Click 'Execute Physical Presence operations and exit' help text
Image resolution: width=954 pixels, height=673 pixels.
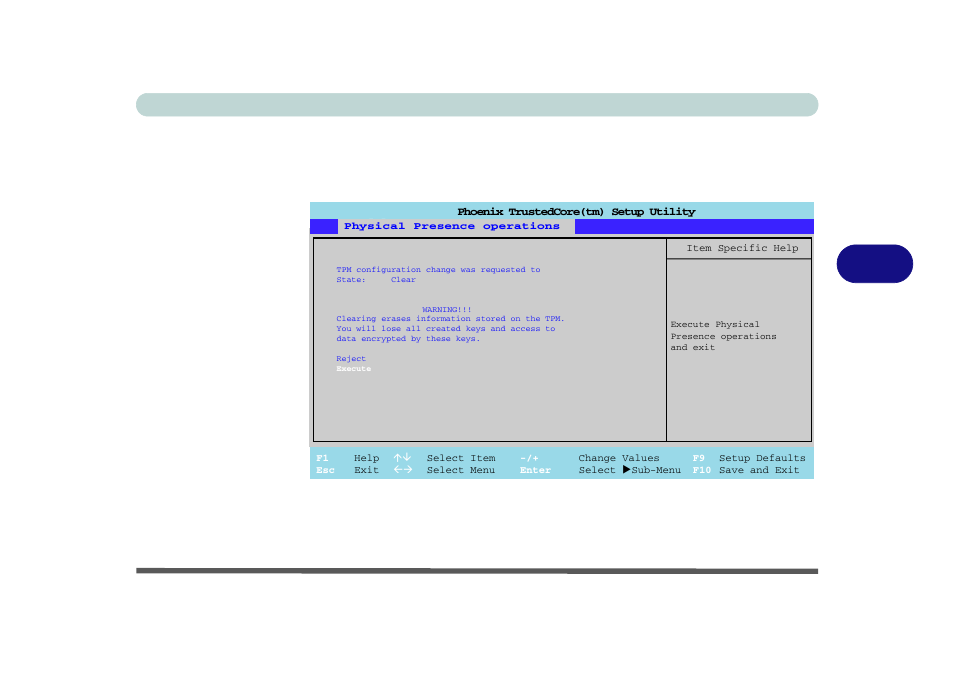723,336
